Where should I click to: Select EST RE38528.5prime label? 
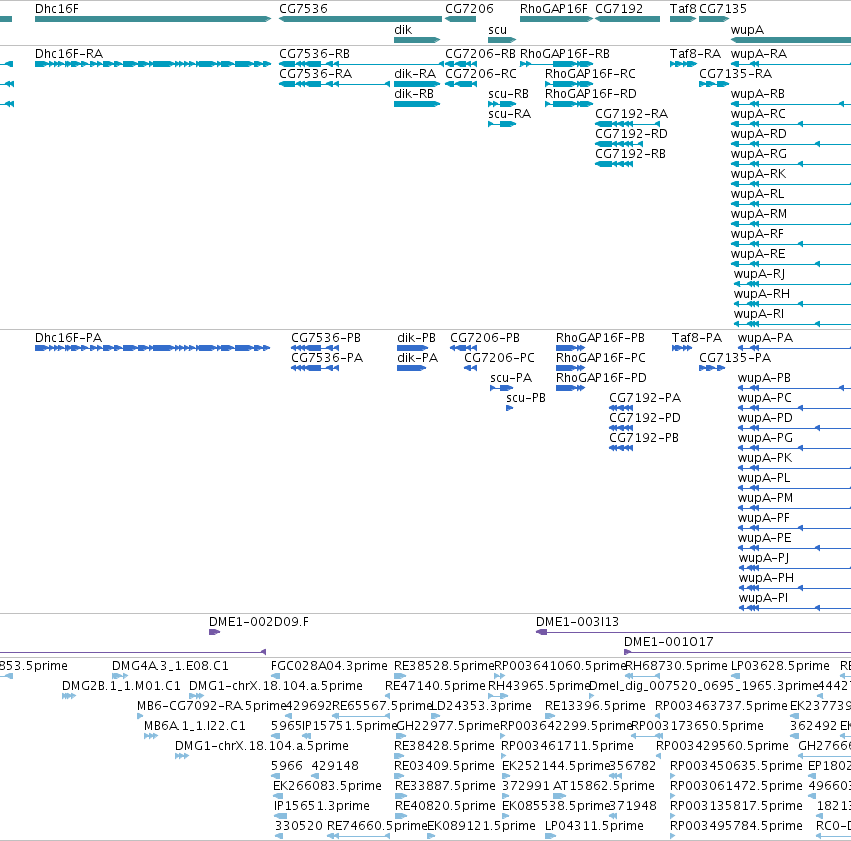point(444,666)
